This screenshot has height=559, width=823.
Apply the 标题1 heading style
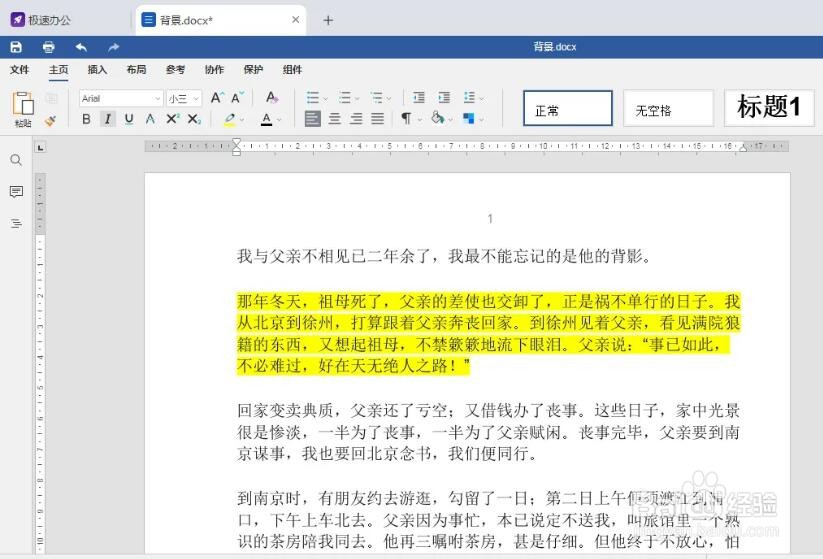pos(769,108)
